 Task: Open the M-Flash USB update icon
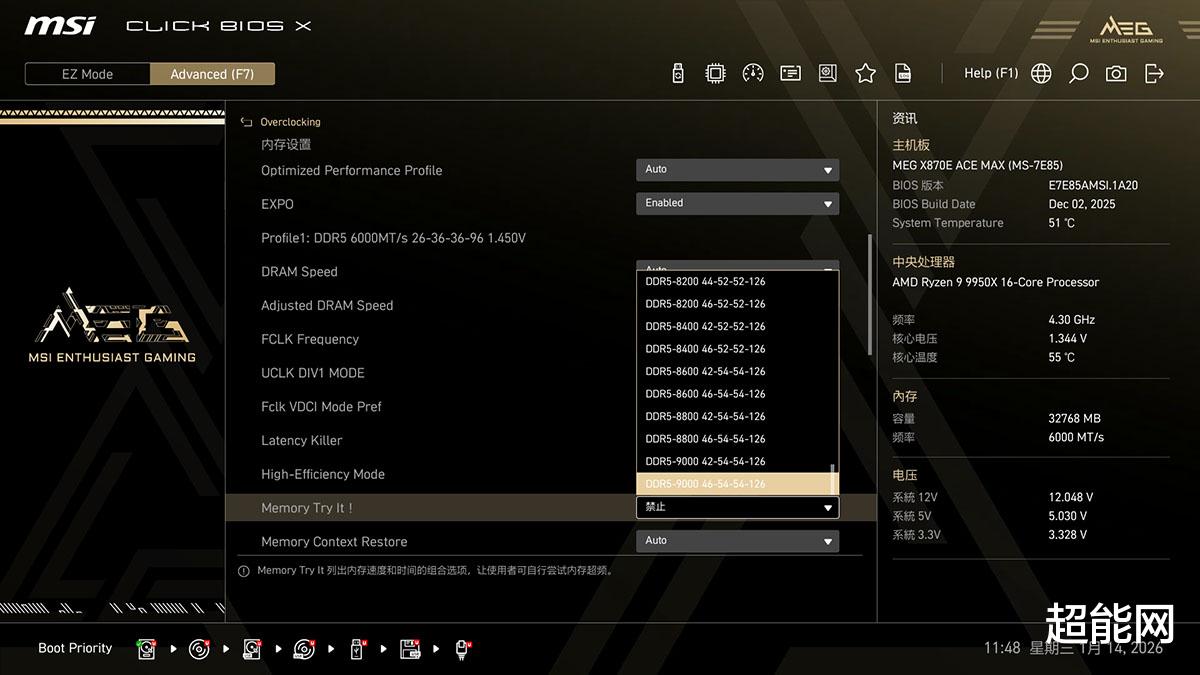pos(678,73)
